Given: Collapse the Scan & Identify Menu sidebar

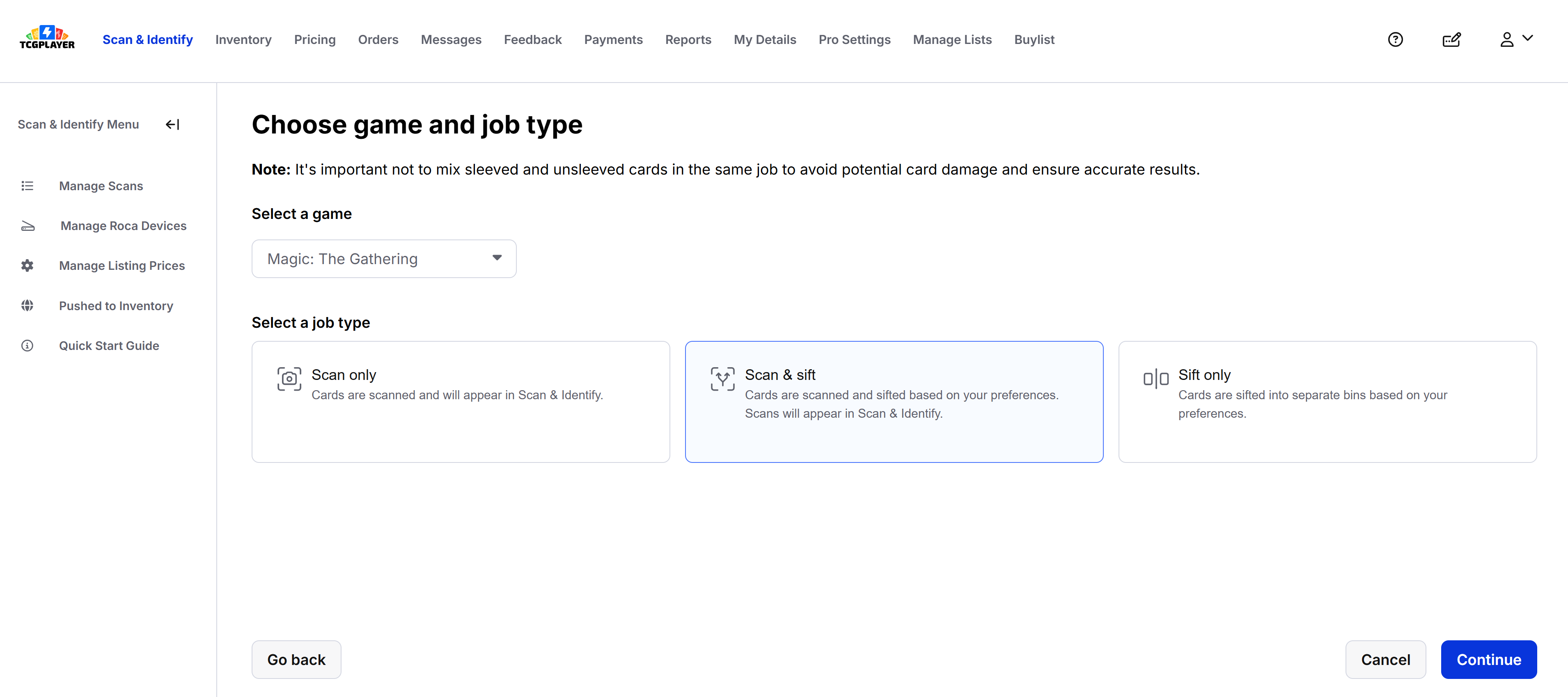Looking at the screenshot, I should coord(172,124).
